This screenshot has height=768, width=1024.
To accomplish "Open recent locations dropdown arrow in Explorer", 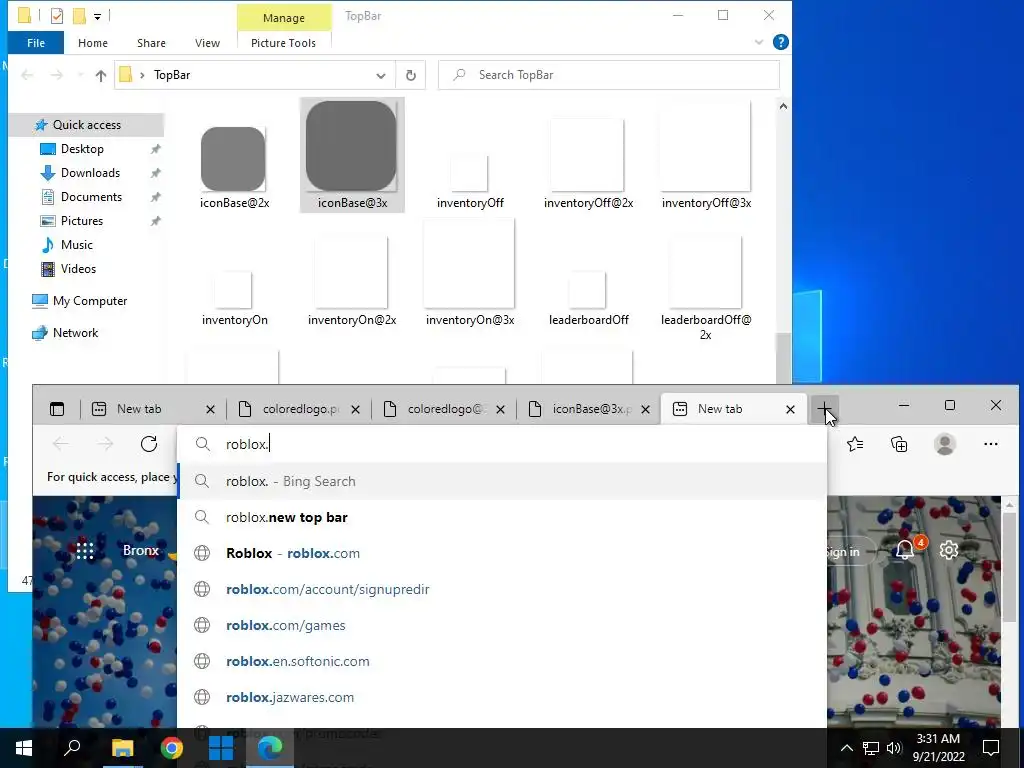I will [80, 75].
